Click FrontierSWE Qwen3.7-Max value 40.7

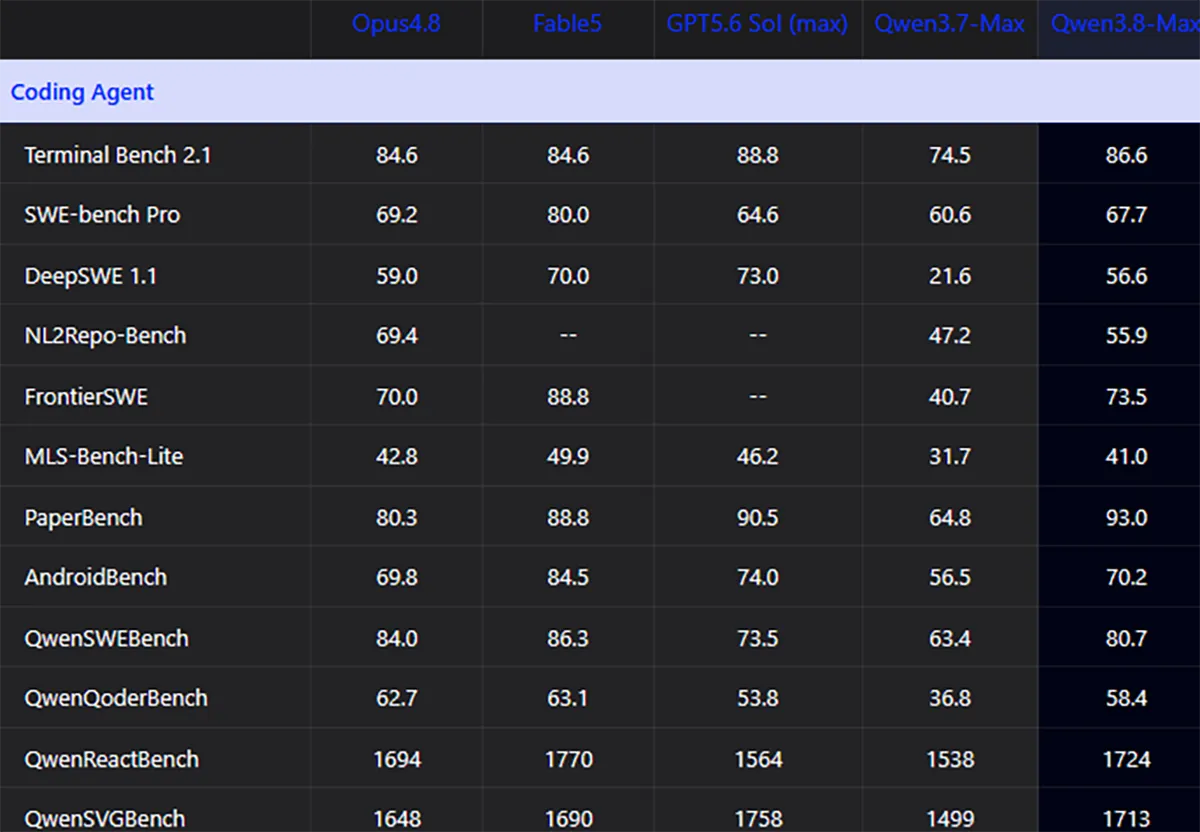pyautogui.click(x=950, y=397)
